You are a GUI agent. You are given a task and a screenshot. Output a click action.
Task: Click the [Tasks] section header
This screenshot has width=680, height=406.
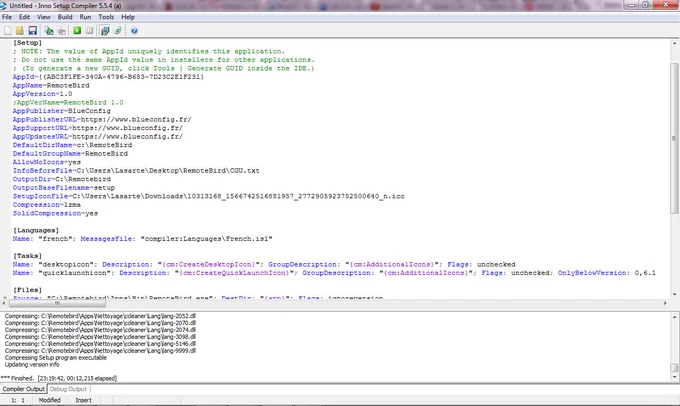point(27,256)
